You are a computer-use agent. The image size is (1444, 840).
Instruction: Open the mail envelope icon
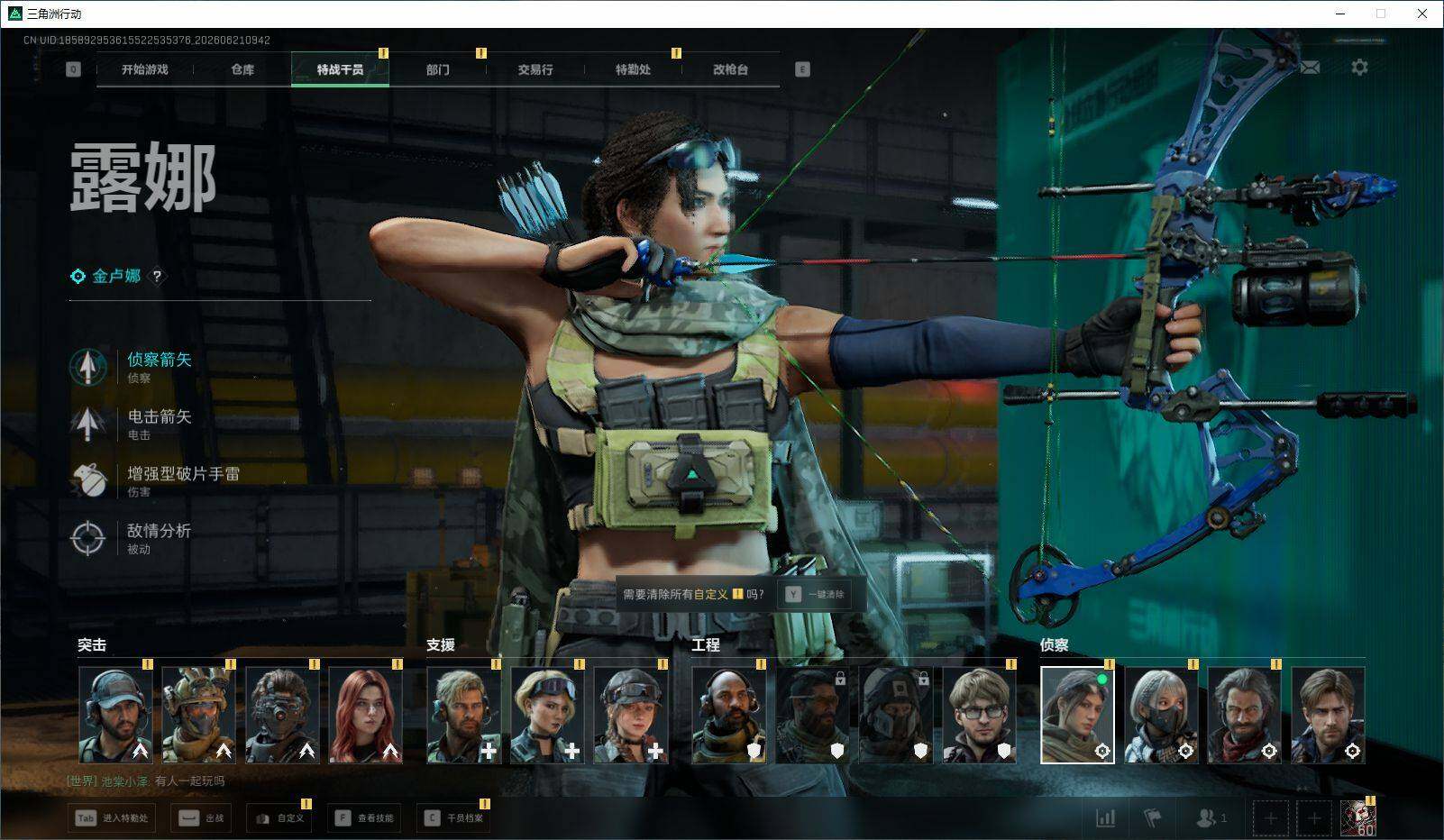coord(1309,68)
